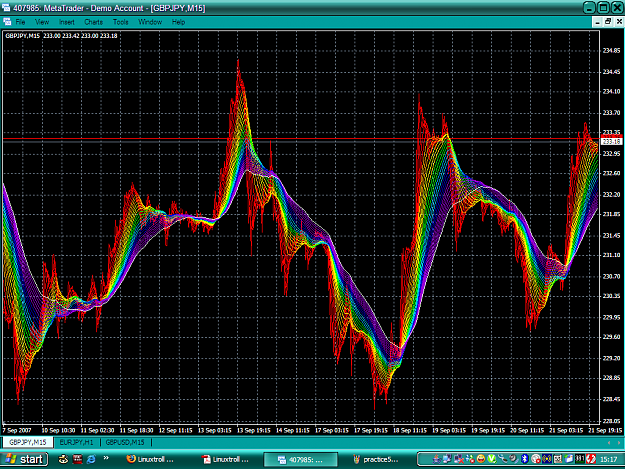Click the current price label 233.18
625x469 pixels.
[612, 142]
